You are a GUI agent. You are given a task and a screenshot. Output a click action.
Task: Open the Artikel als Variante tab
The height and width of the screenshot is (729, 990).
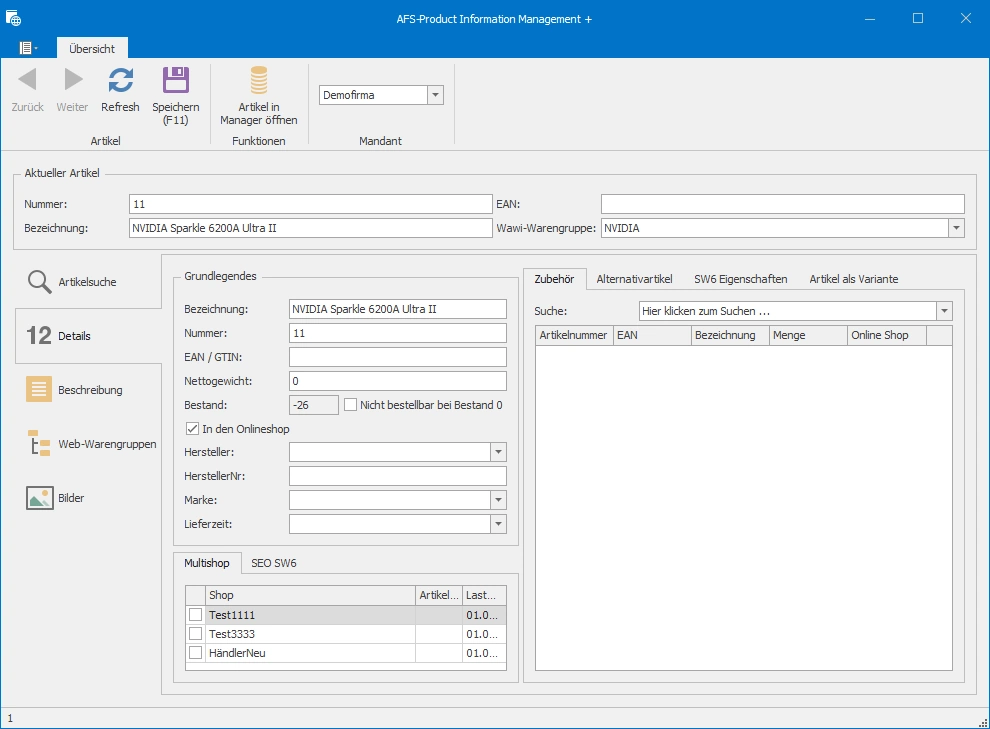click(854, 279)
